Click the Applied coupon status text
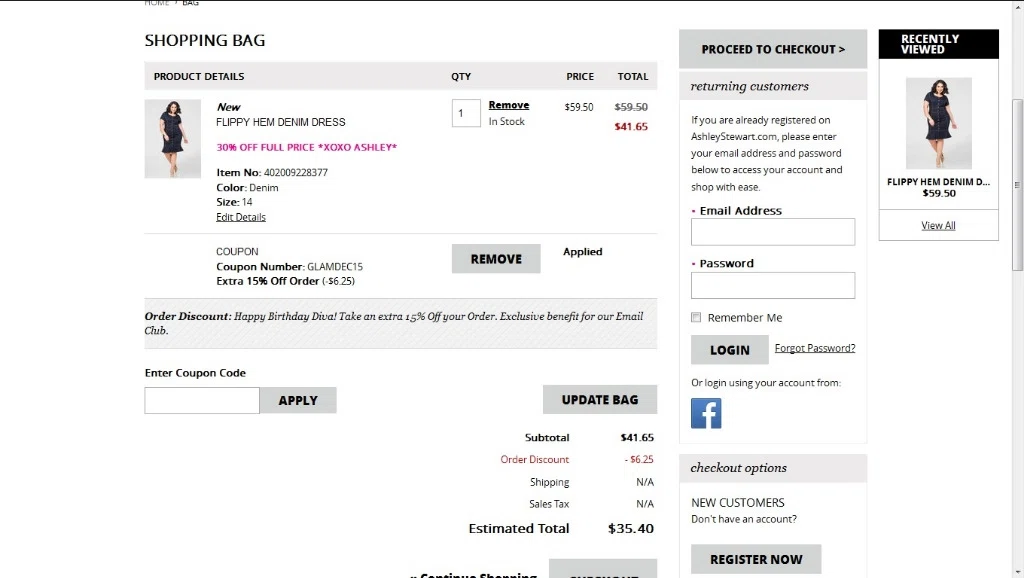This screenshot has height=578, width=1024. pyautogui.click(x=583, y=251)
